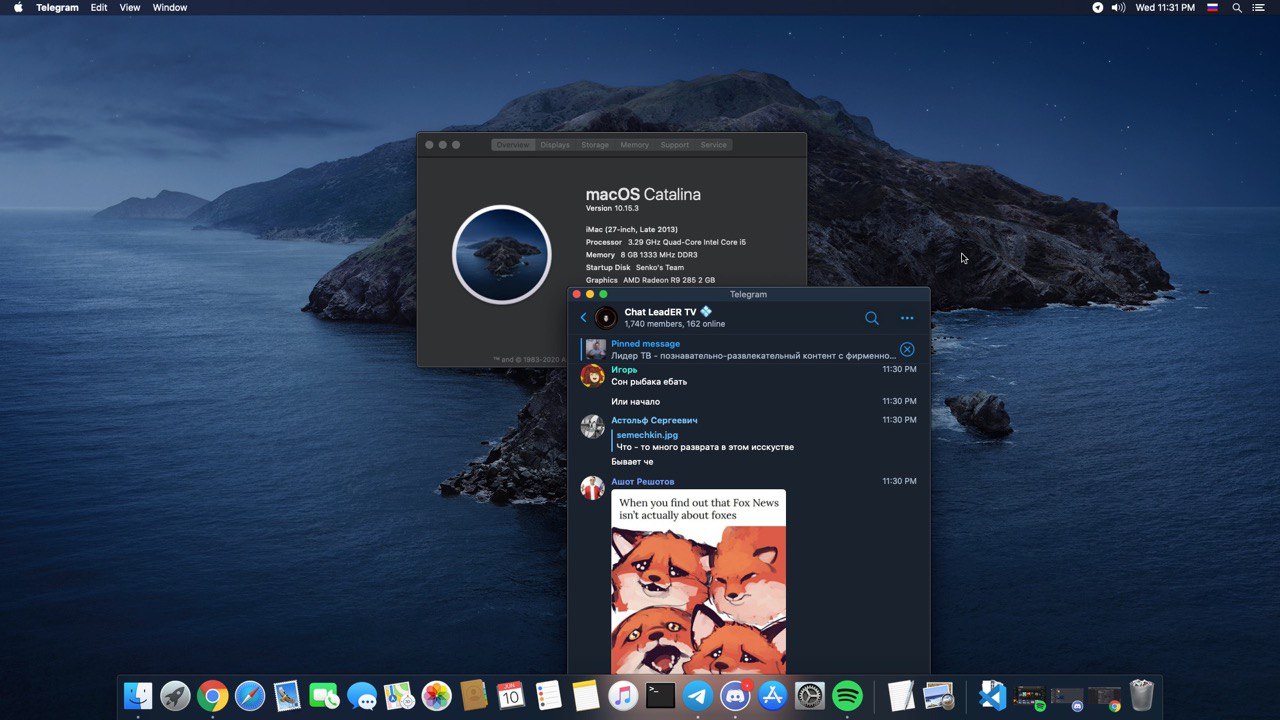Open the volume control in menu bar
1280x720 pixels.
(1119, 7)
